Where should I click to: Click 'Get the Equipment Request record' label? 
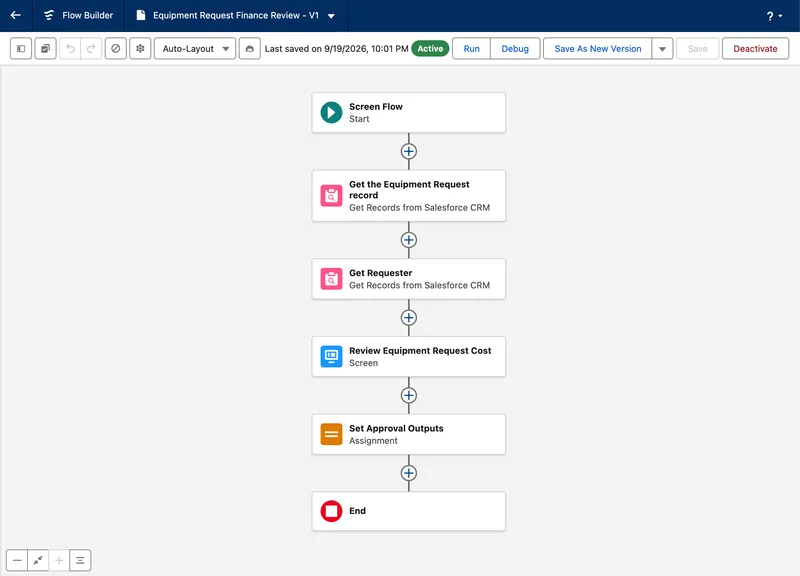[x=409, y=190]
